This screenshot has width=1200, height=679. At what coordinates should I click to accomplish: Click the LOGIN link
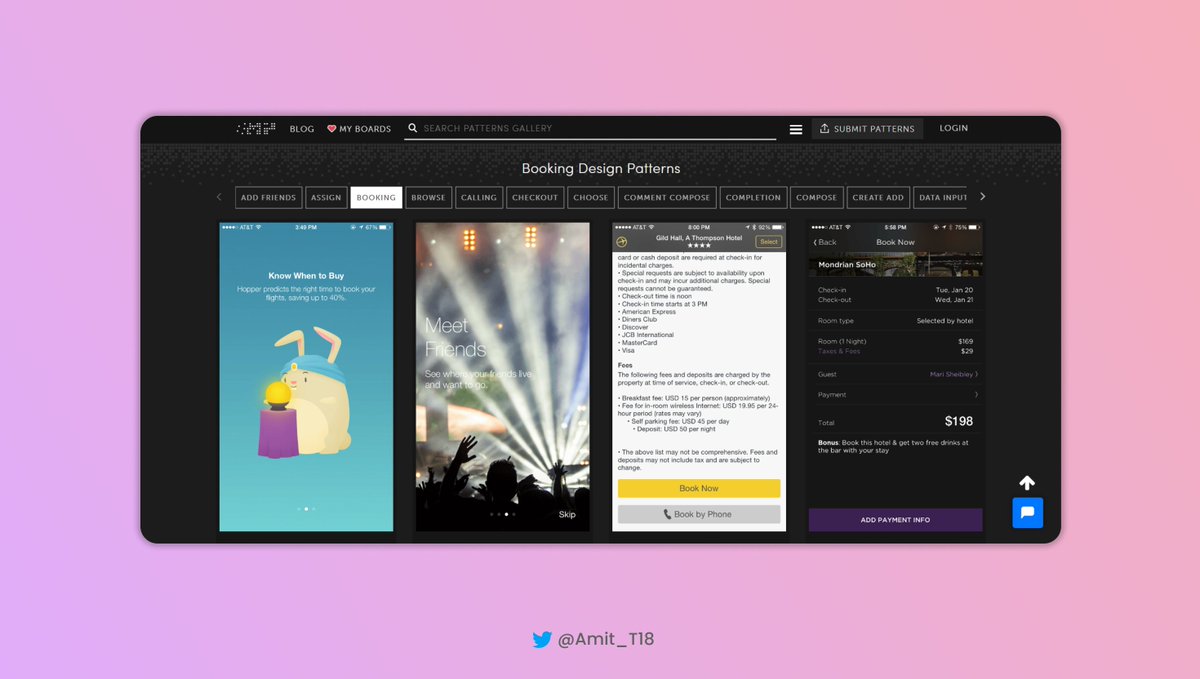pos(954,128)
